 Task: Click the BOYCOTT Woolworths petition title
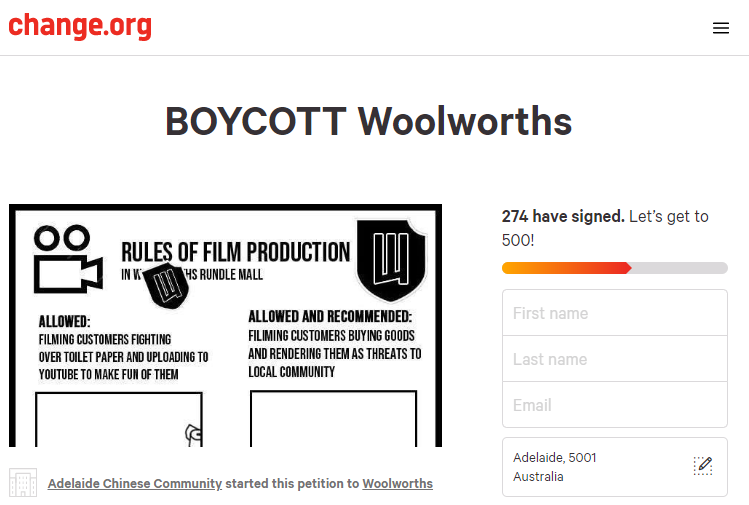pyautogui.click(x=368, y=121)
